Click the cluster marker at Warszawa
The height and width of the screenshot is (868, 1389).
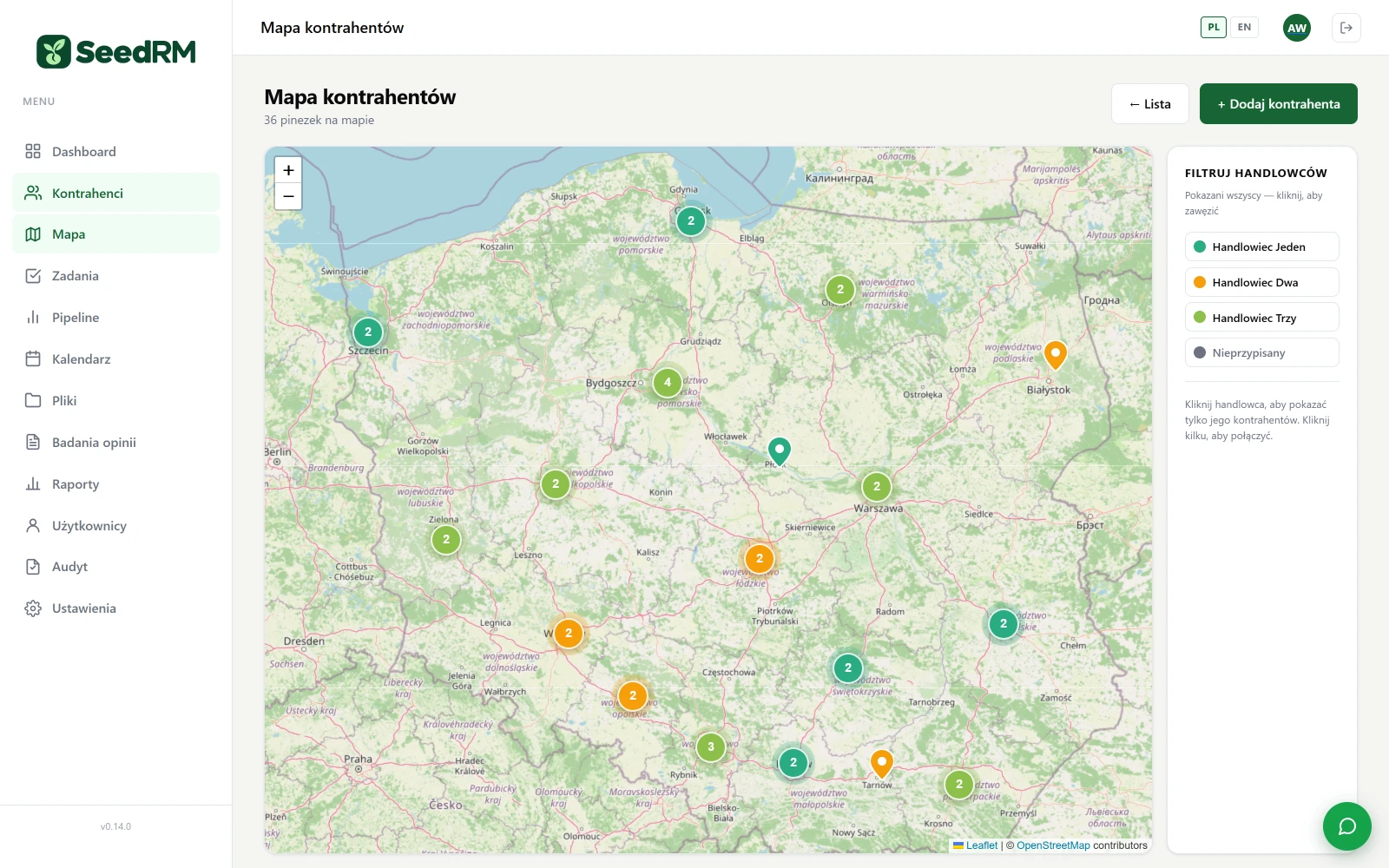[877, 486]
